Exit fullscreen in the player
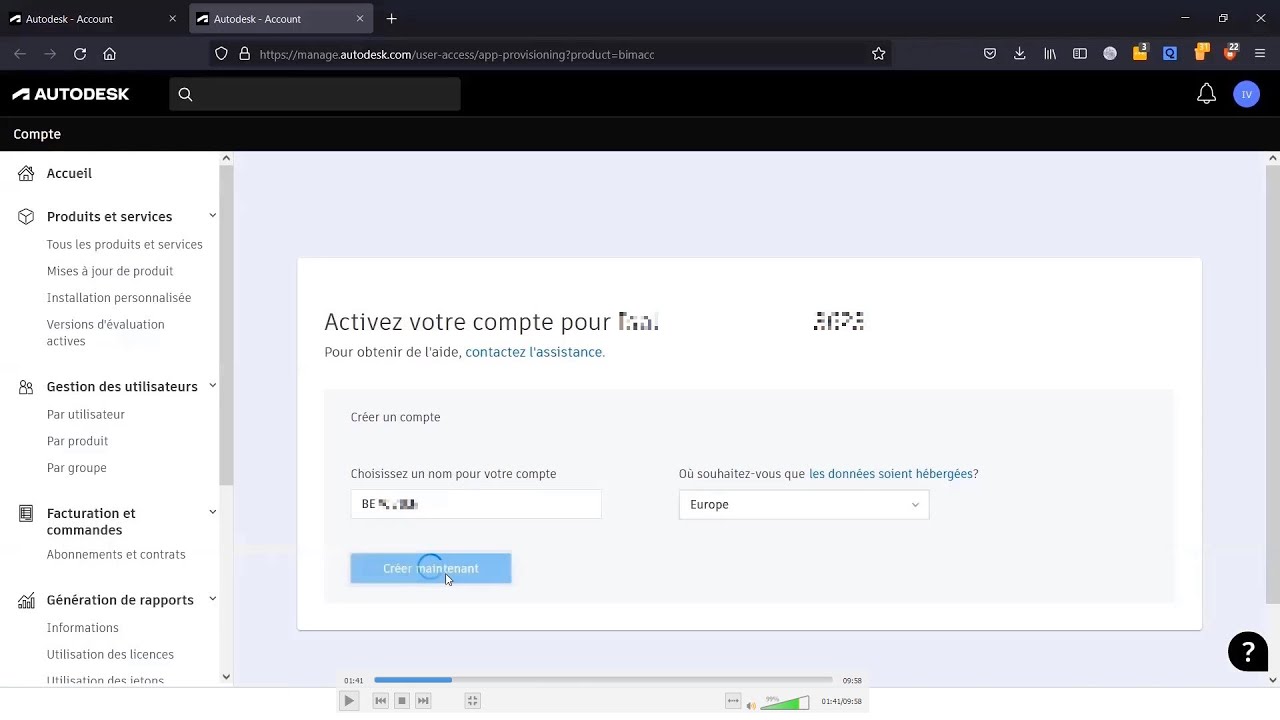The width and height of the screenshot is (1280, 720). click(473, 701)
